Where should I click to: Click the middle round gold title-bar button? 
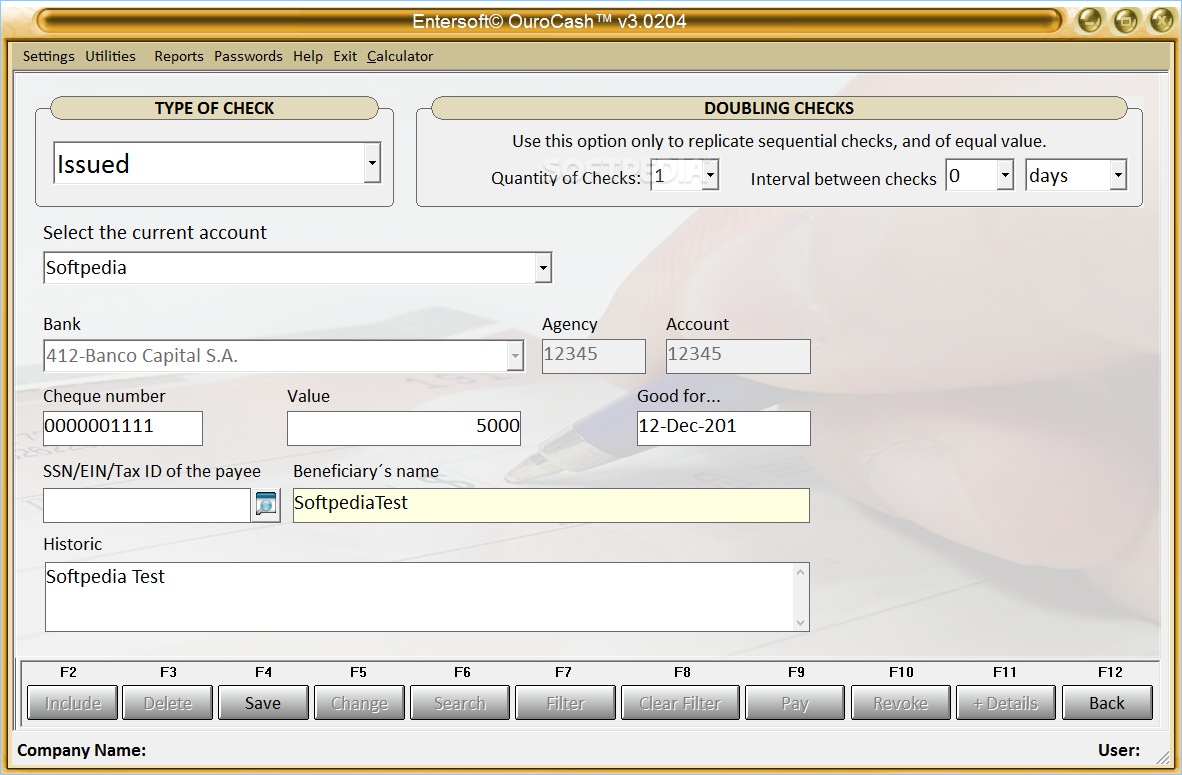click(1125, 20)
